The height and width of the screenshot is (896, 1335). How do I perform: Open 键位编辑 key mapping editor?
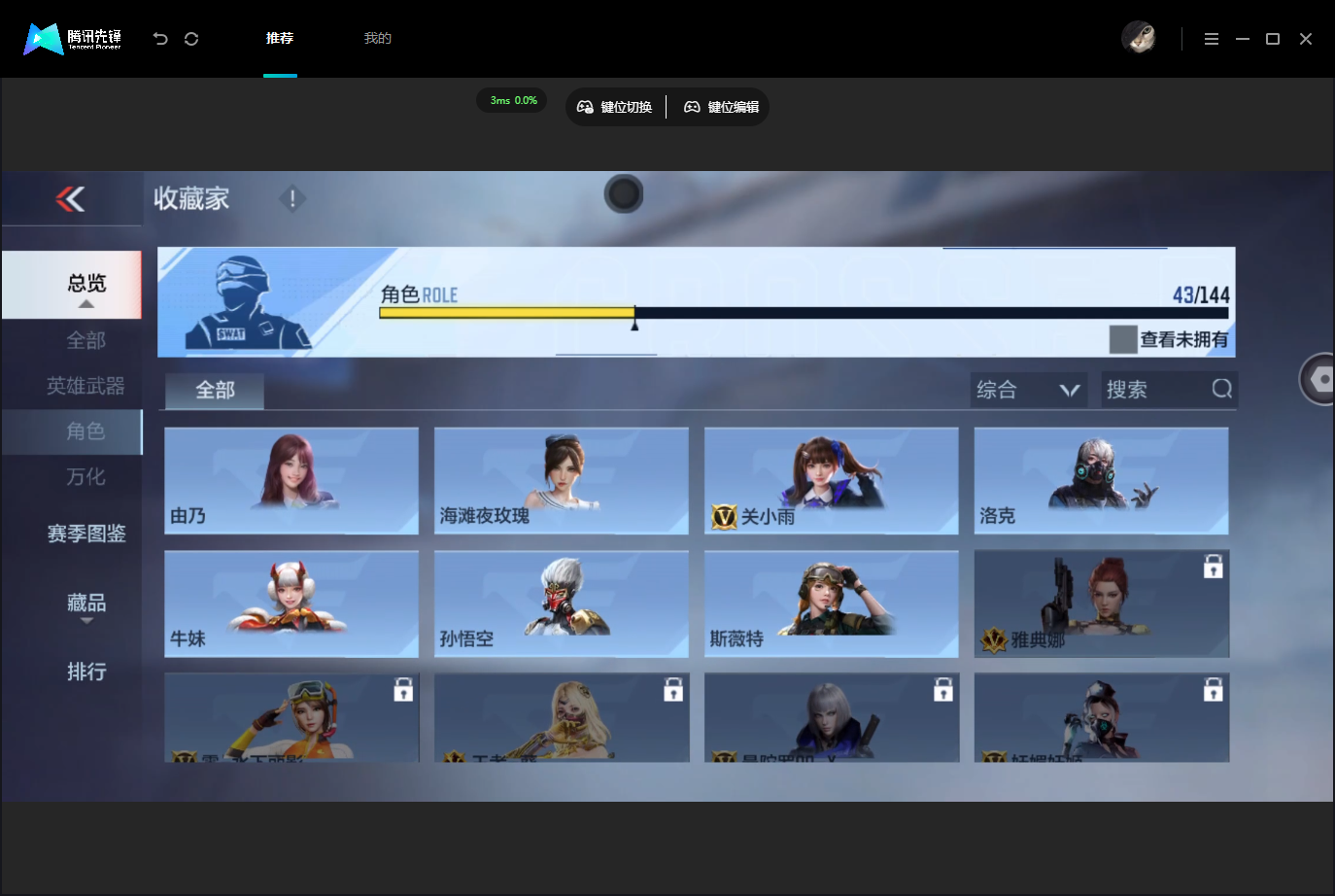pyautogui.click(x=721, y=107)
